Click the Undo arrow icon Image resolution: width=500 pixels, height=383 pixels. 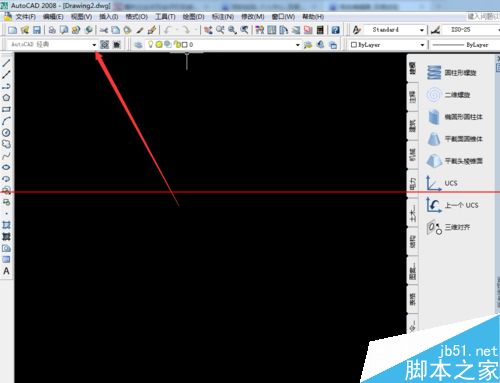[x=168, y=30]
